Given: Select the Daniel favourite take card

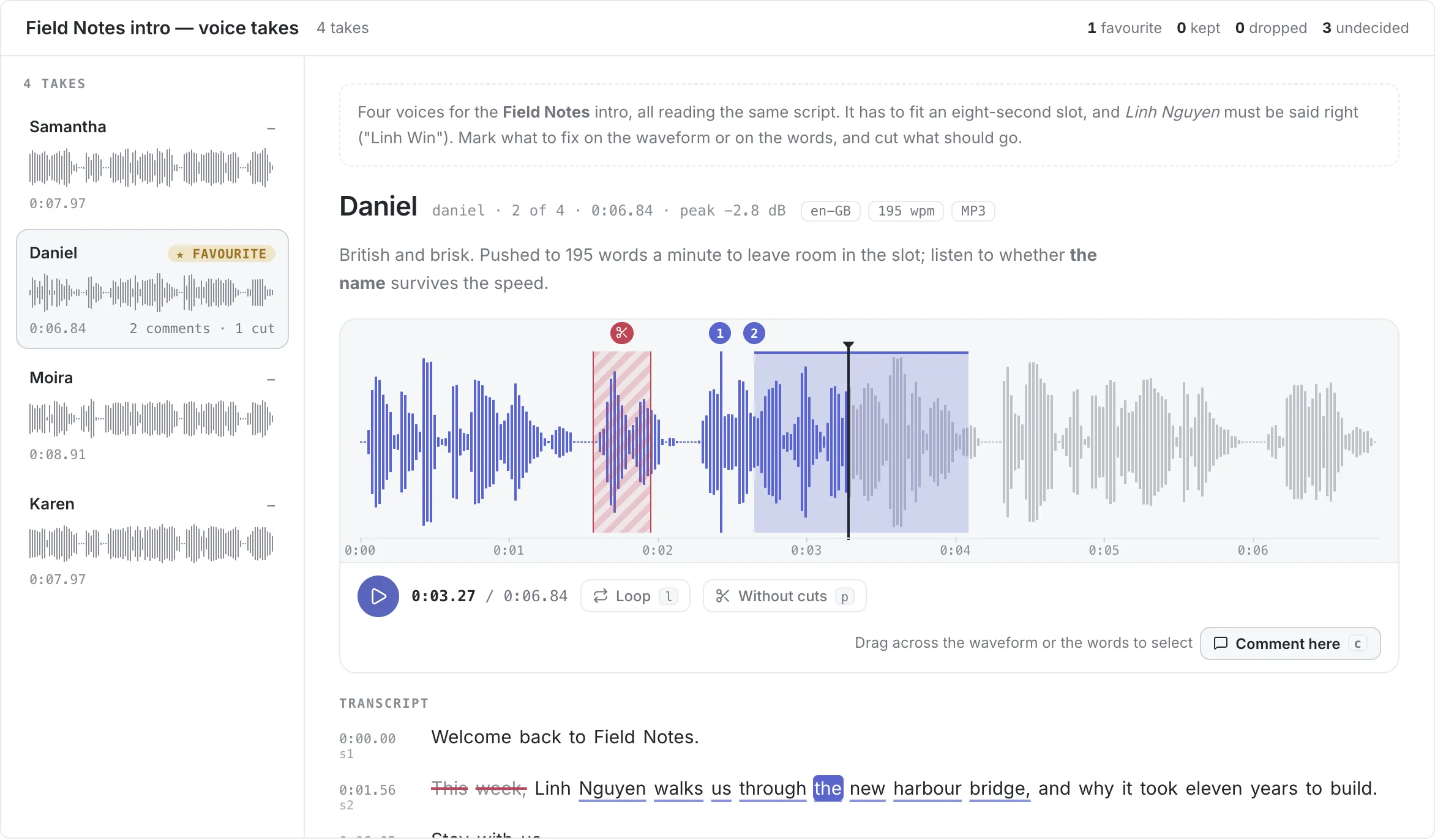Looking at the screenshot, I should [152, 289].
